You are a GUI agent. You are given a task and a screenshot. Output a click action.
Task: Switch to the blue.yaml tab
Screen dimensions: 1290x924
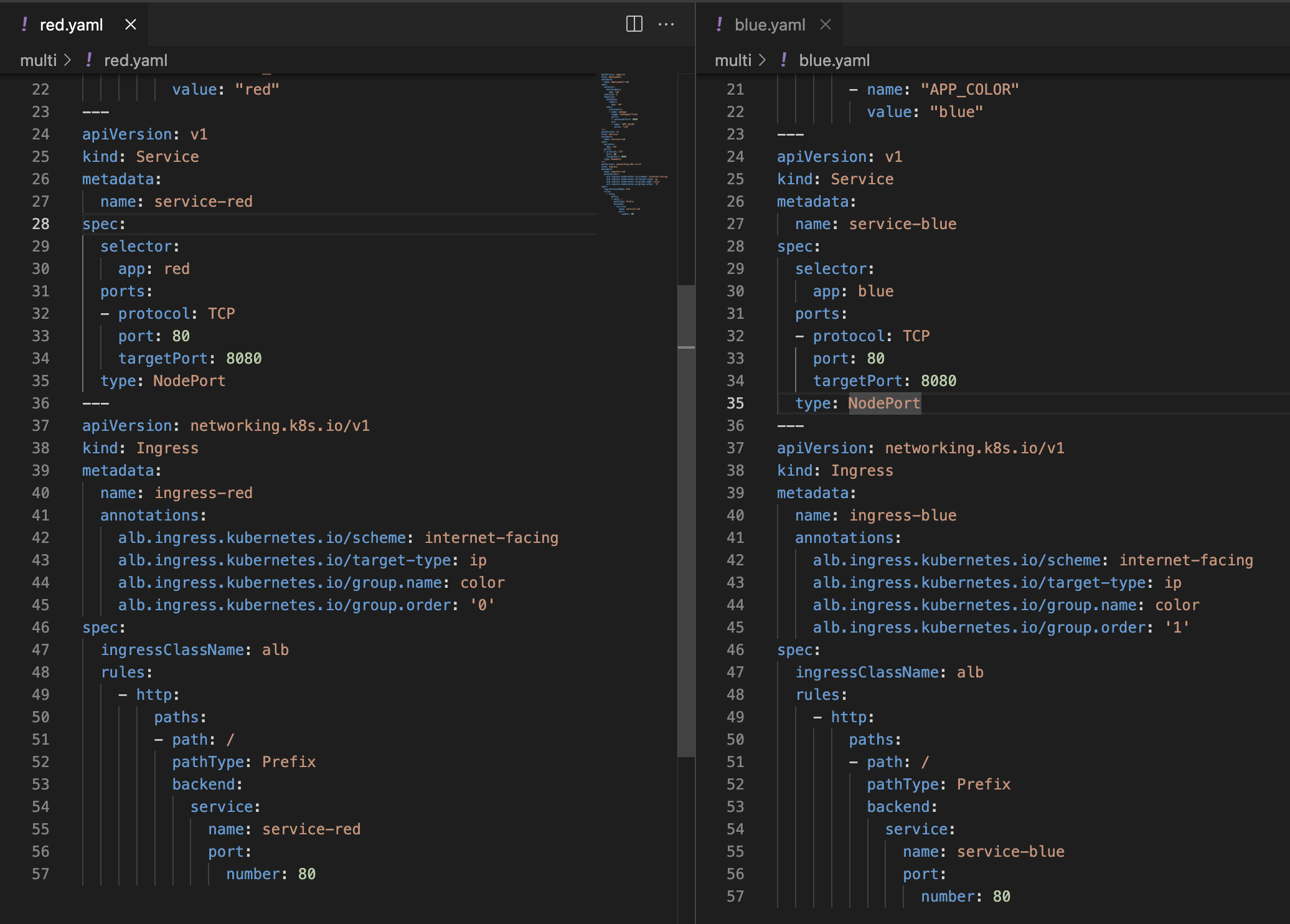point(770,25)
